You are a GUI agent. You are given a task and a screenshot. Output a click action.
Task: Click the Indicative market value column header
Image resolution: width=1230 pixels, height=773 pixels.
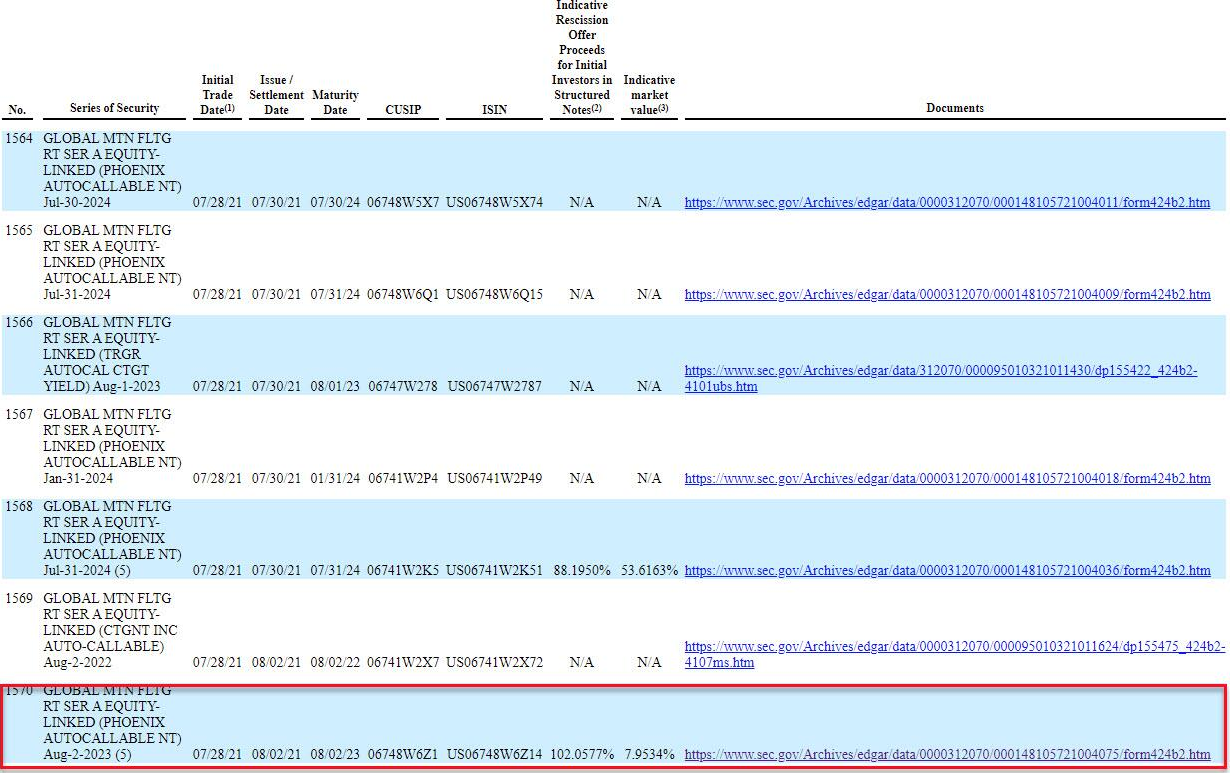click(x=649, y=95)
